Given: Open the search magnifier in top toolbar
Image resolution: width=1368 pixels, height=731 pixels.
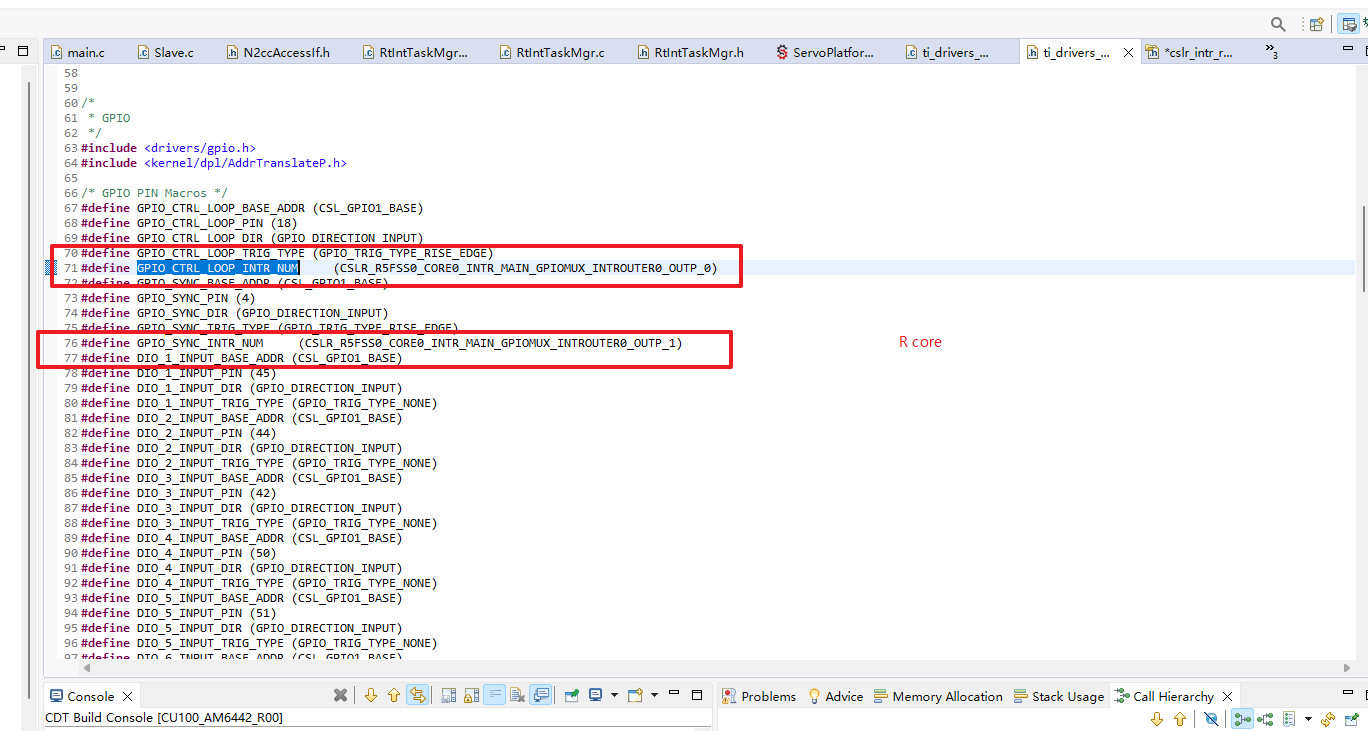Looking at the screenshot, I should point(1278,24).
